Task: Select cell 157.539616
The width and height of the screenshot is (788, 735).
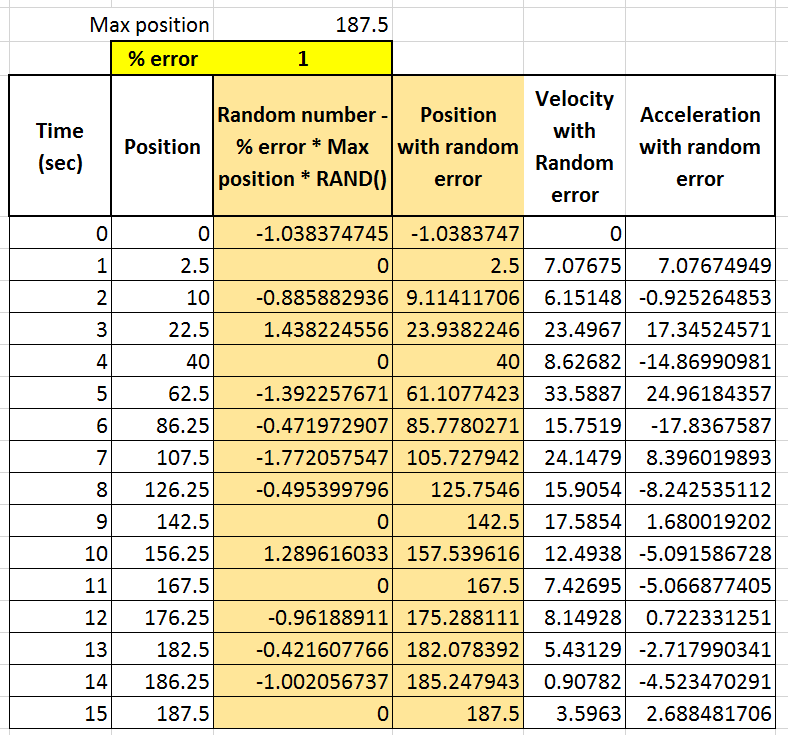Action: point(458,553)
